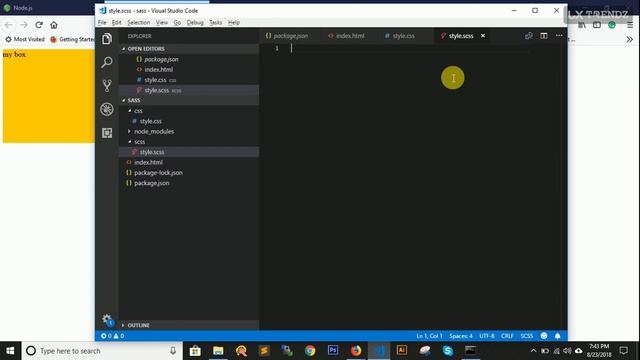Collapse the Open Editors section

(189, 49)
